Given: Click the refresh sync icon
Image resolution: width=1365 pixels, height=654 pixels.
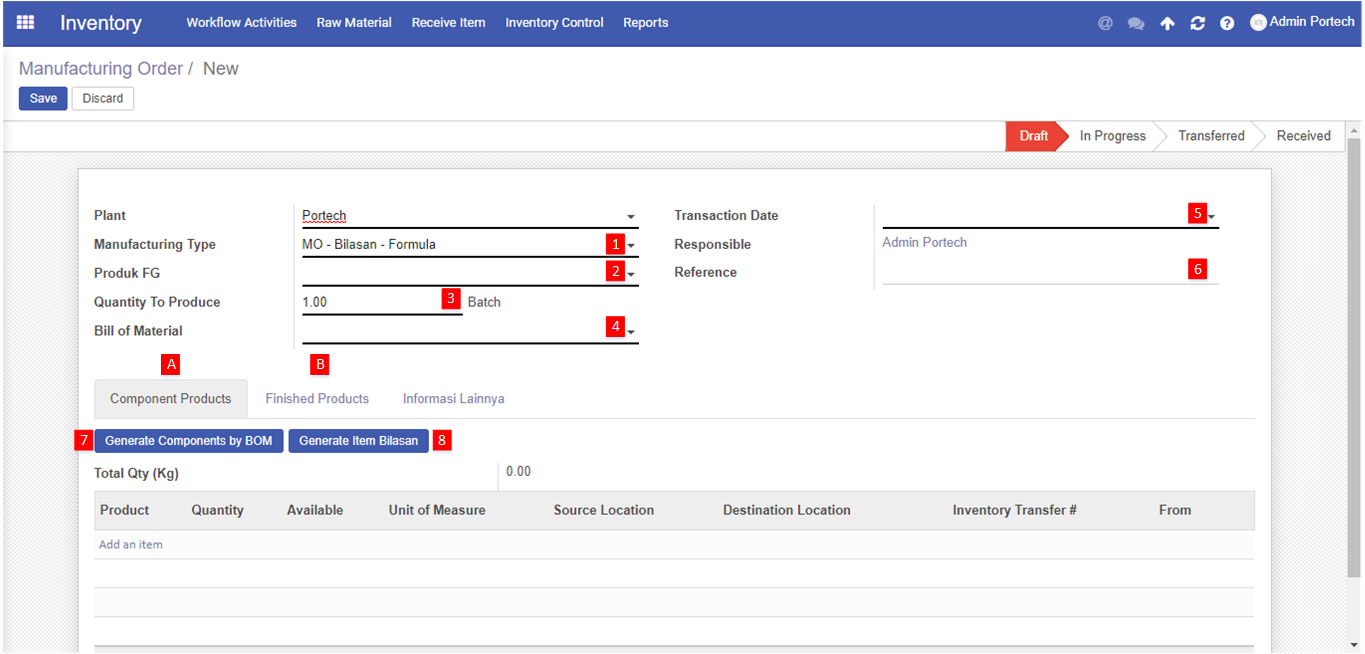Looking at the screenshot, I should click(x=1197, y=23).
